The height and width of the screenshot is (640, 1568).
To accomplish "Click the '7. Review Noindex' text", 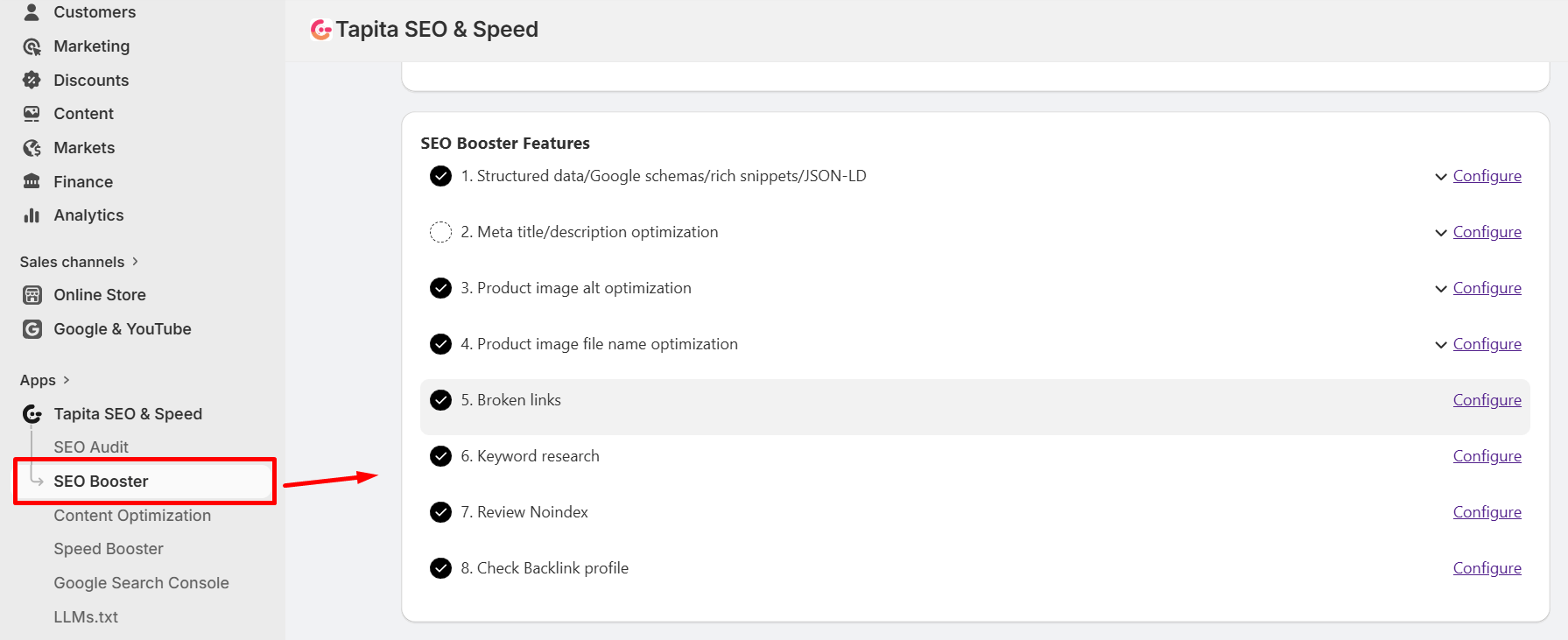I will 524,512.
